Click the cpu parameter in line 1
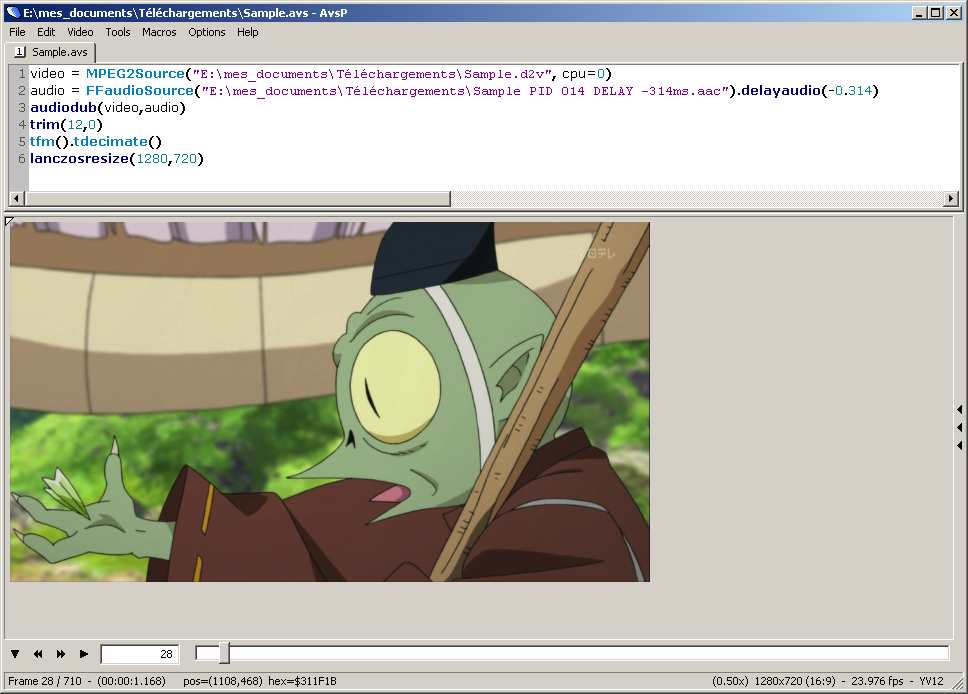The width and height of the screenshot is (968, 694). 574,73
